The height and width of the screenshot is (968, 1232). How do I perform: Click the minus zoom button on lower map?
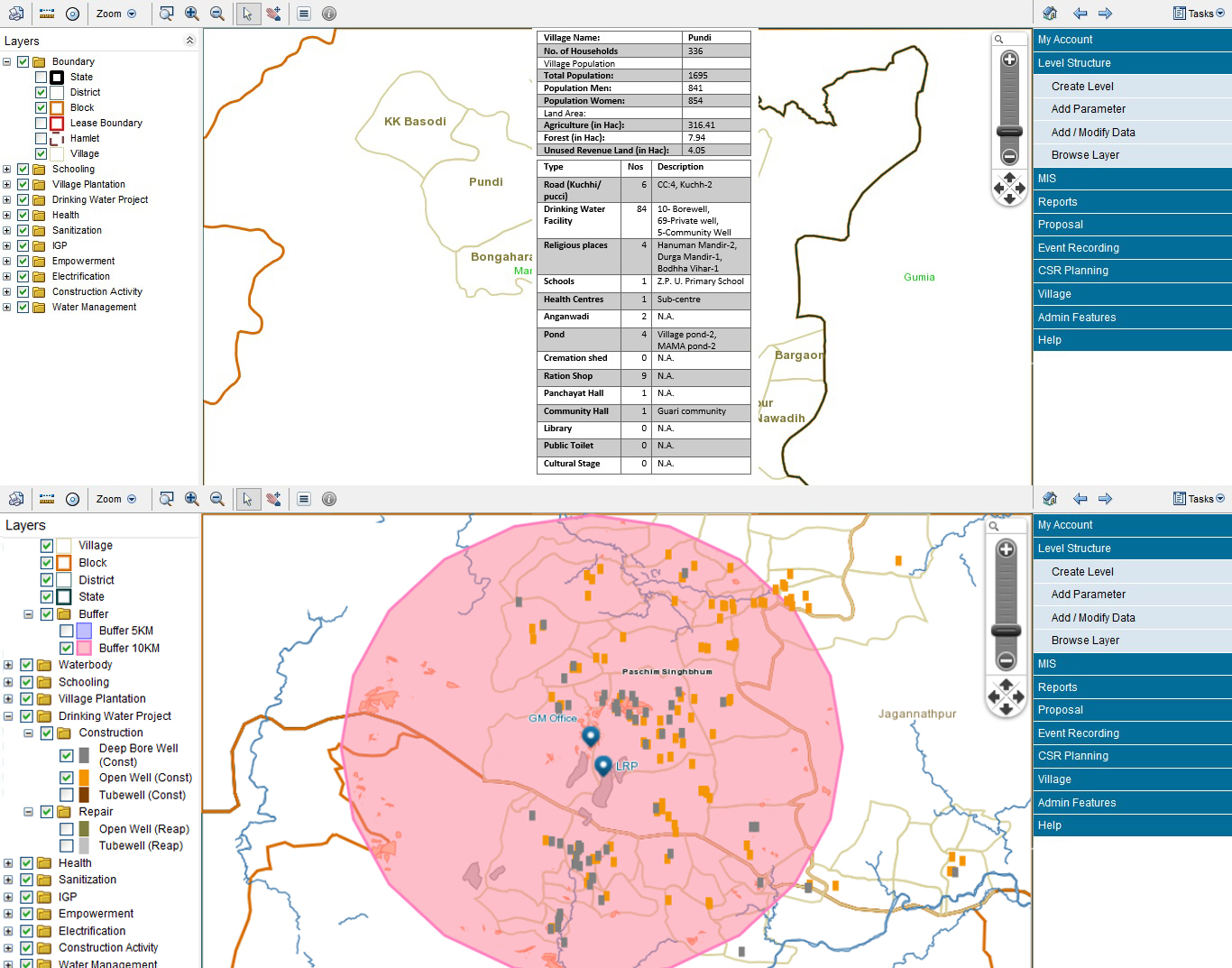pyautogui.click(x=1007, y=659)
